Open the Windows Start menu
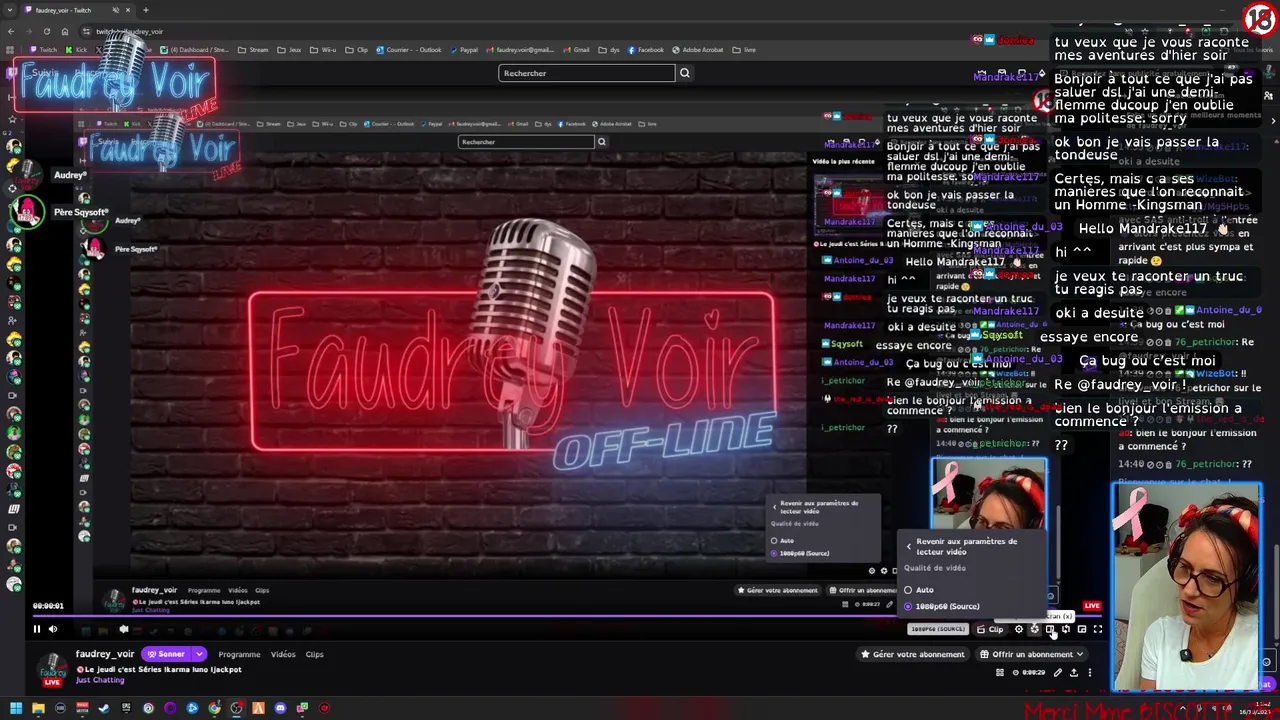1280x720 pixels. coord(15,709)
